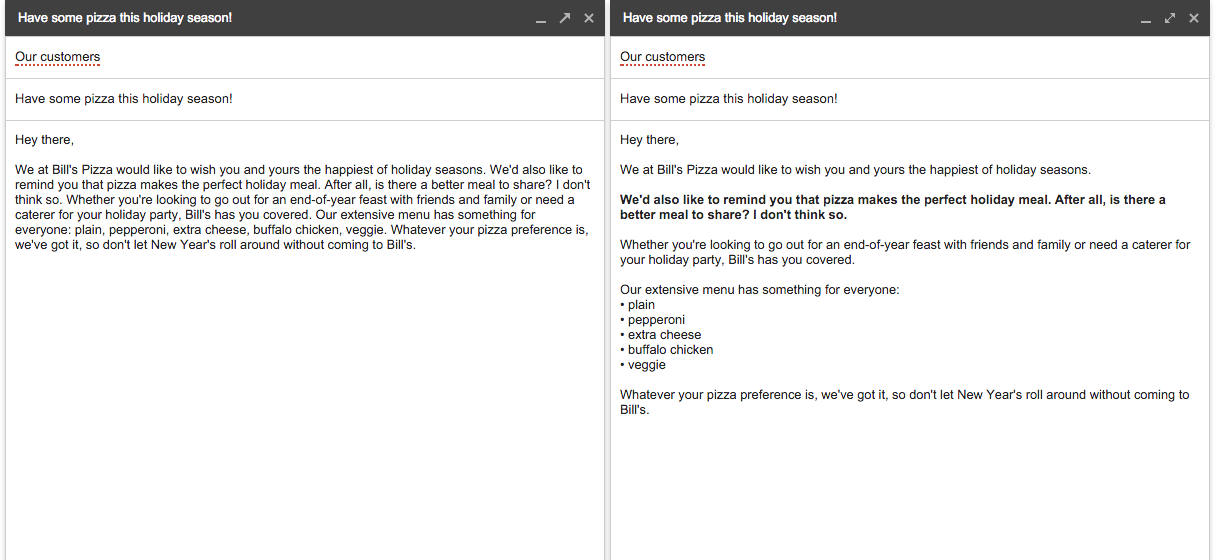Minimize the bulleted-list email draft window
Viewport: 1217px width, 560px height.
(x=1146, y=19)
